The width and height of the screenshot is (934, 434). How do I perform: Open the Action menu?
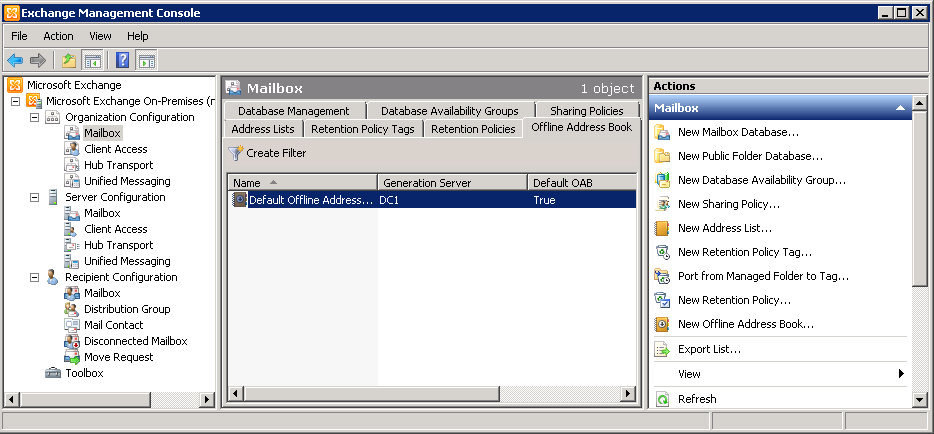[x=58, y=36]
